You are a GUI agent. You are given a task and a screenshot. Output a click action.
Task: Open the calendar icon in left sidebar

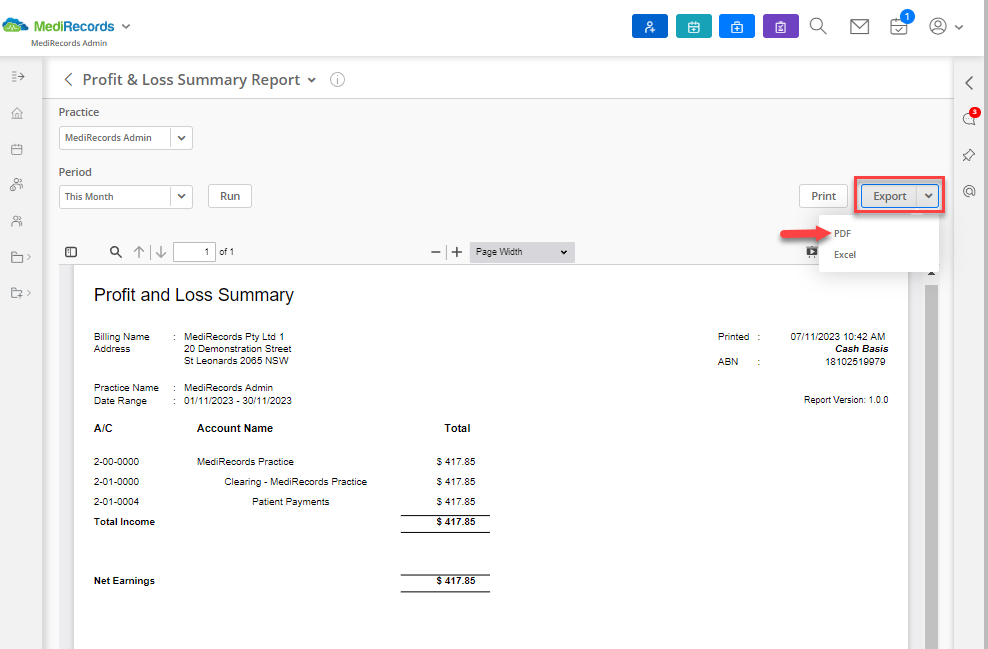(x=17, y=149)
